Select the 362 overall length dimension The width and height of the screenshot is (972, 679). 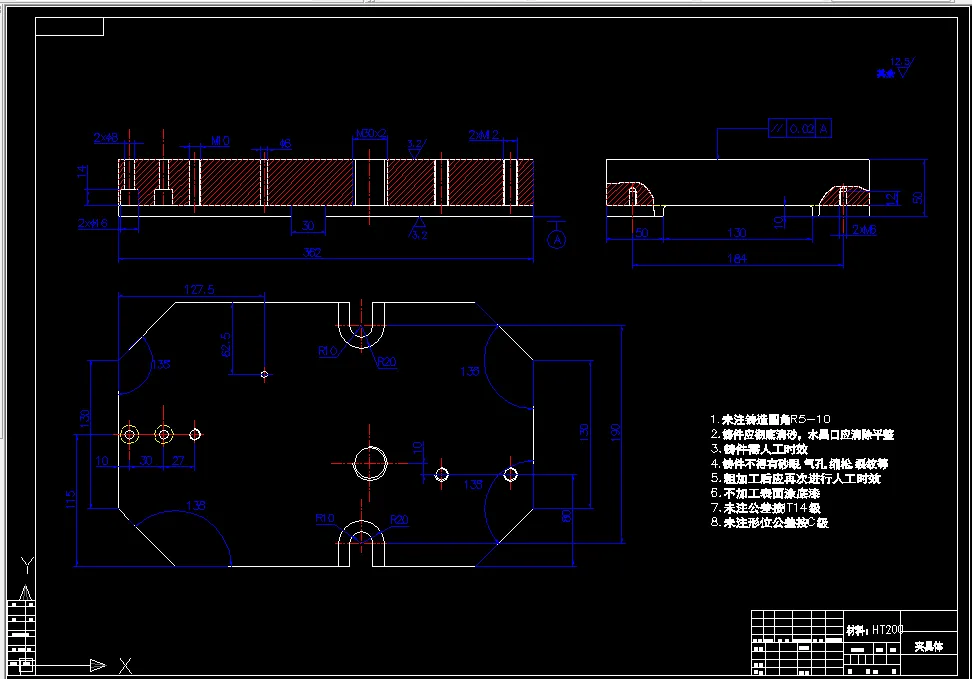312,252
